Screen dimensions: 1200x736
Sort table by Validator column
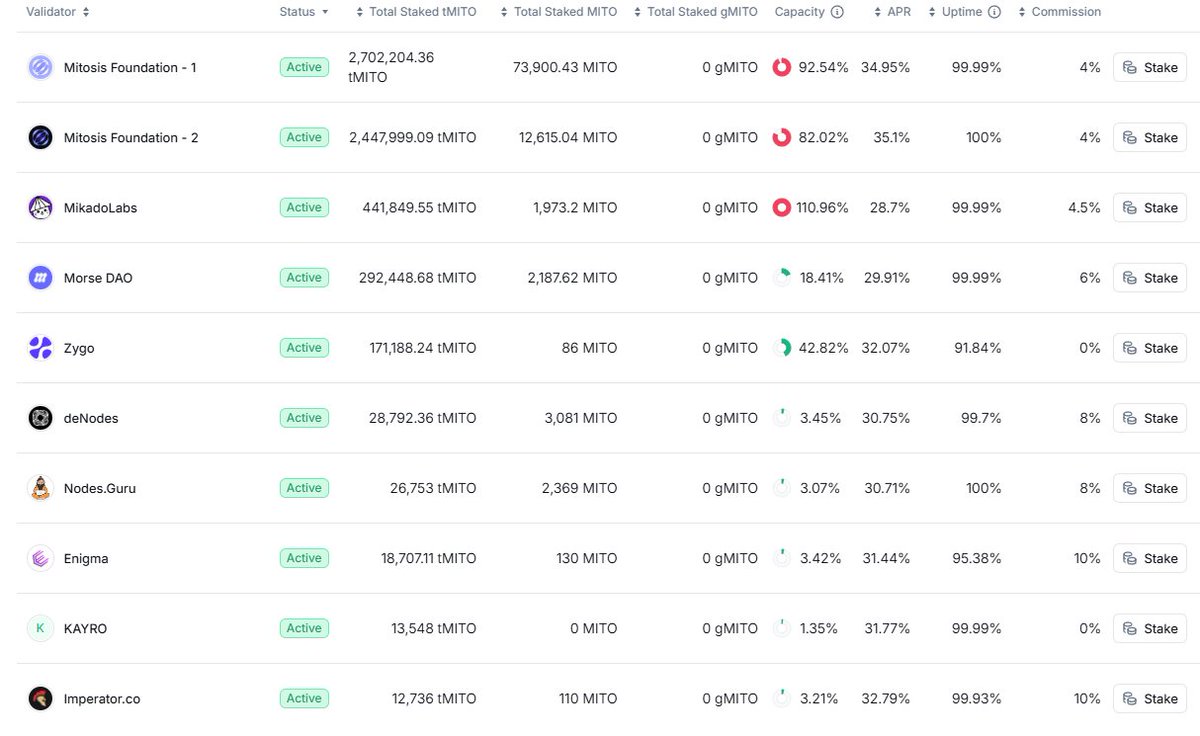point(58,12)
